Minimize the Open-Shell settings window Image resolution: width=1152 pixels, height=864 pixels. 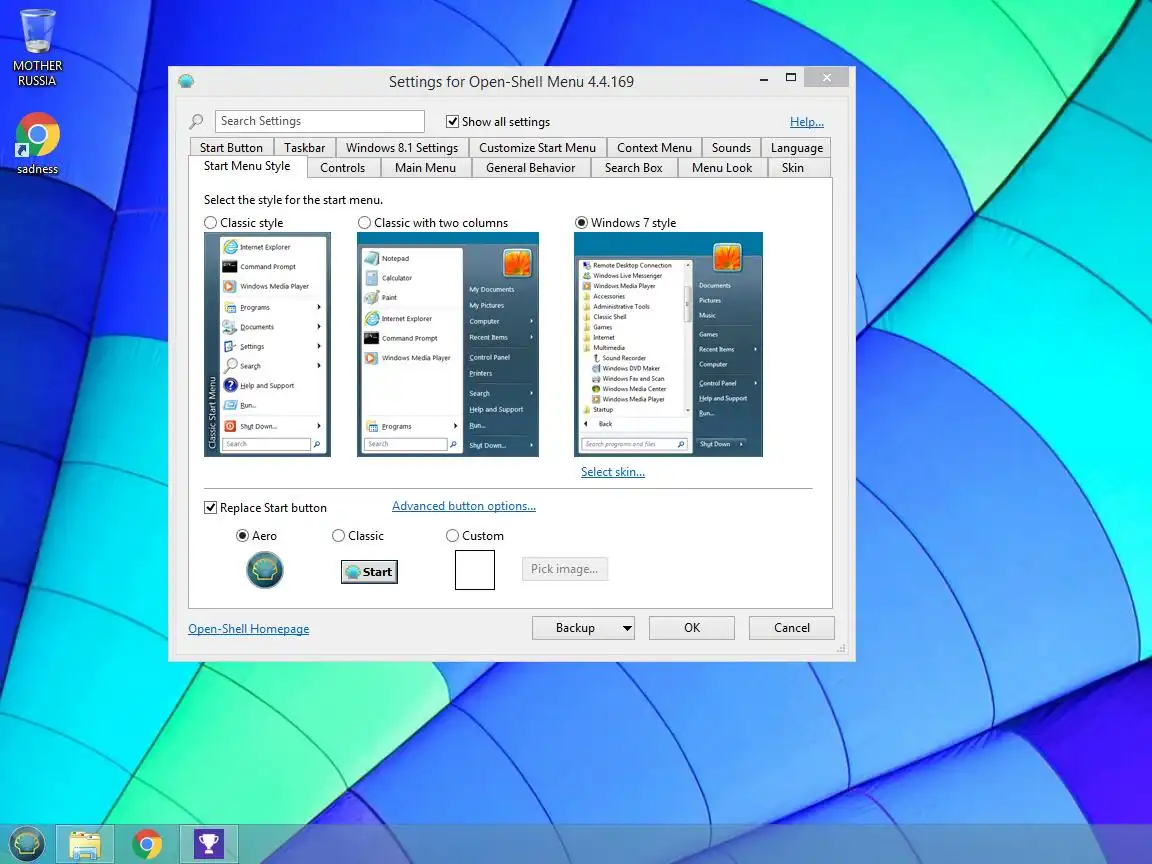pos(764,79)
